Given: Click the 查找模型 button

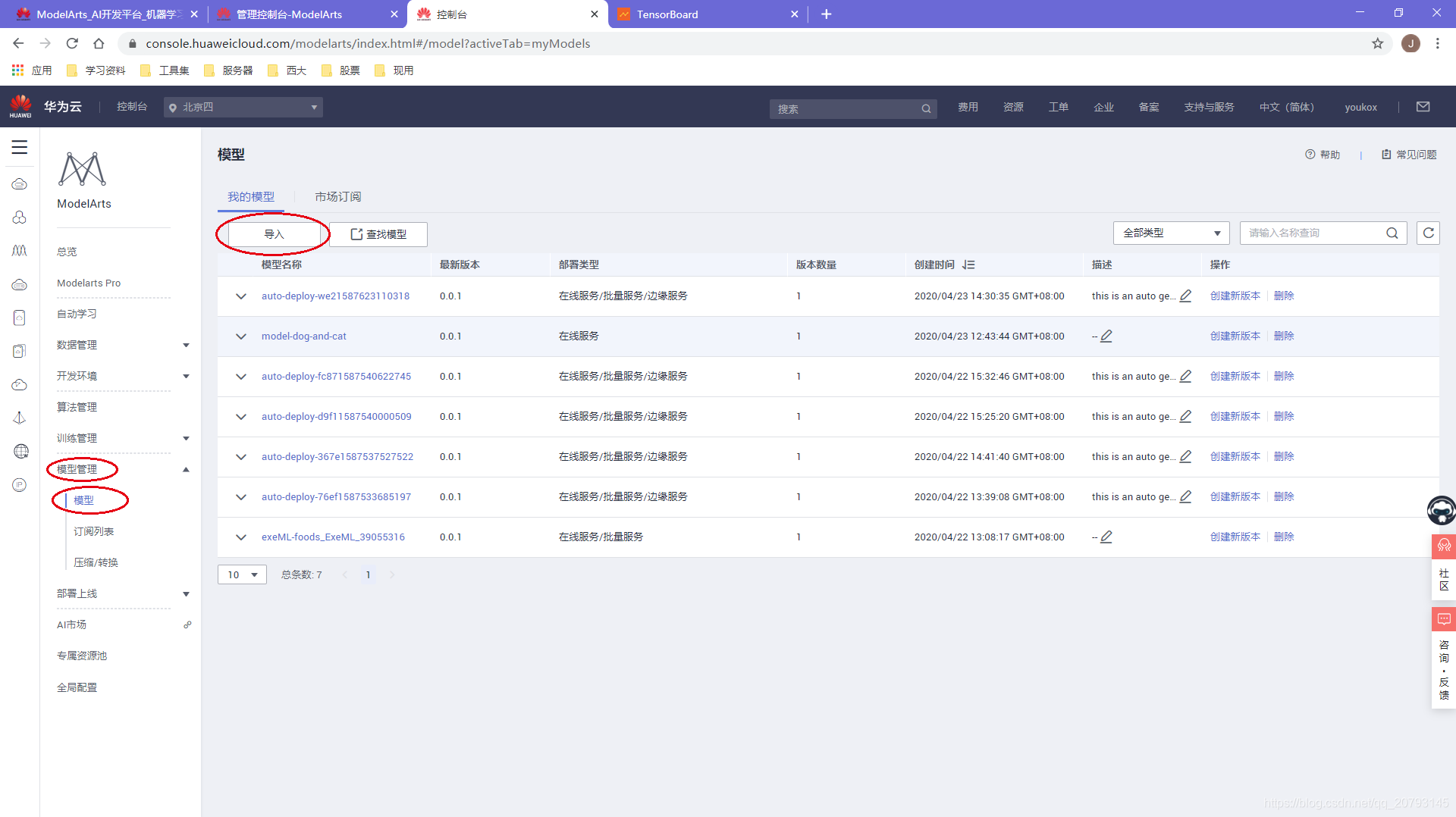Looking at the screenshot, I should tap(378, 234).
